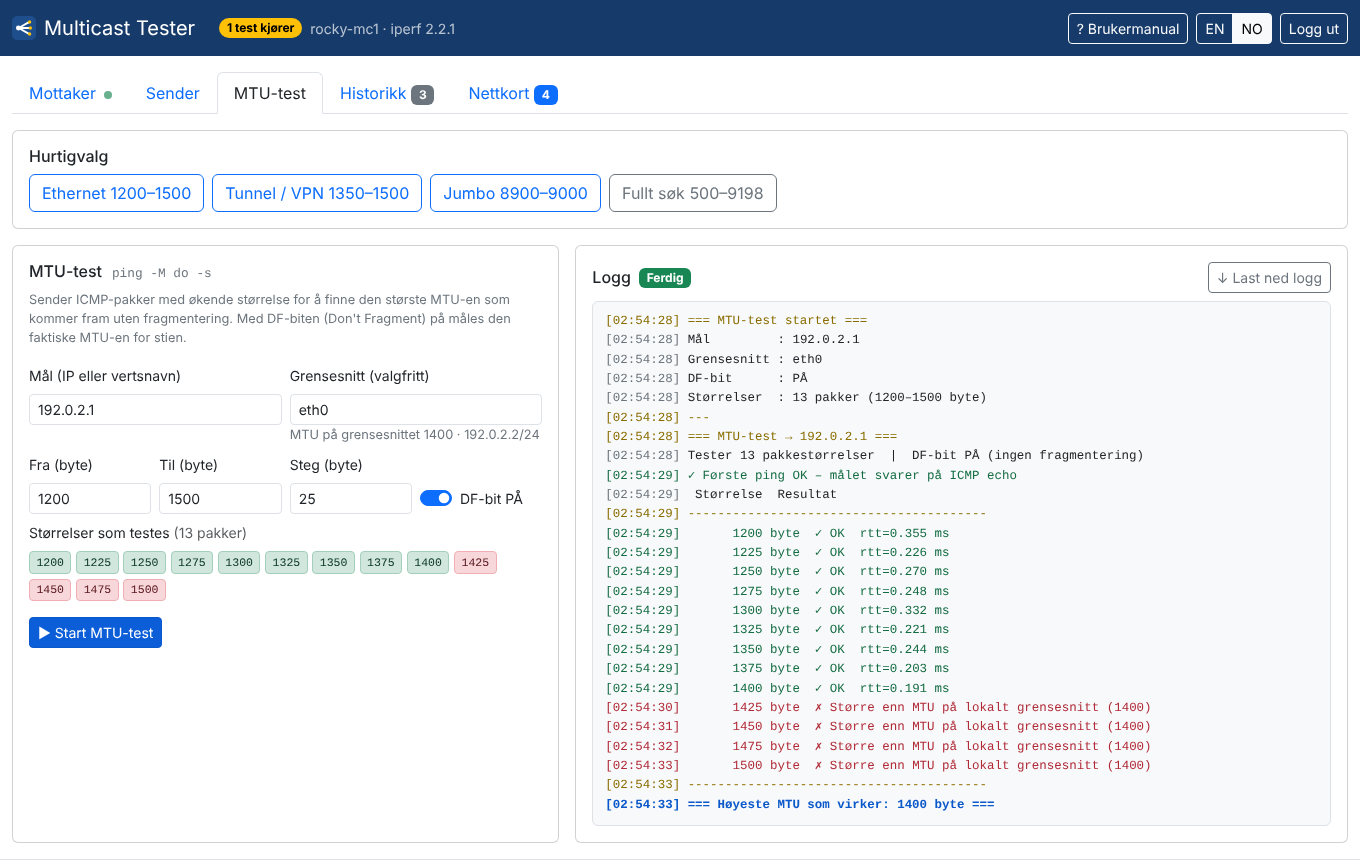Viewport: 1360px width, 860px height.
Task: Click log line Første ping OK
Action: pos(811,475)
